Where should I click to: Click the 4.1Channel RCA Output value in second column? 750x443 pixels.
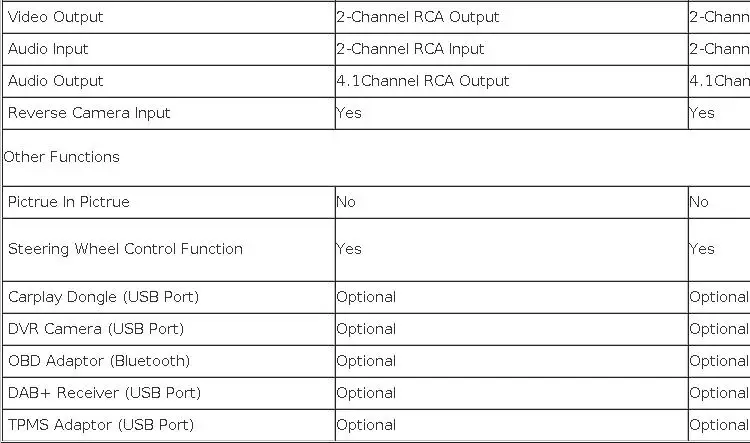[422, 81]
